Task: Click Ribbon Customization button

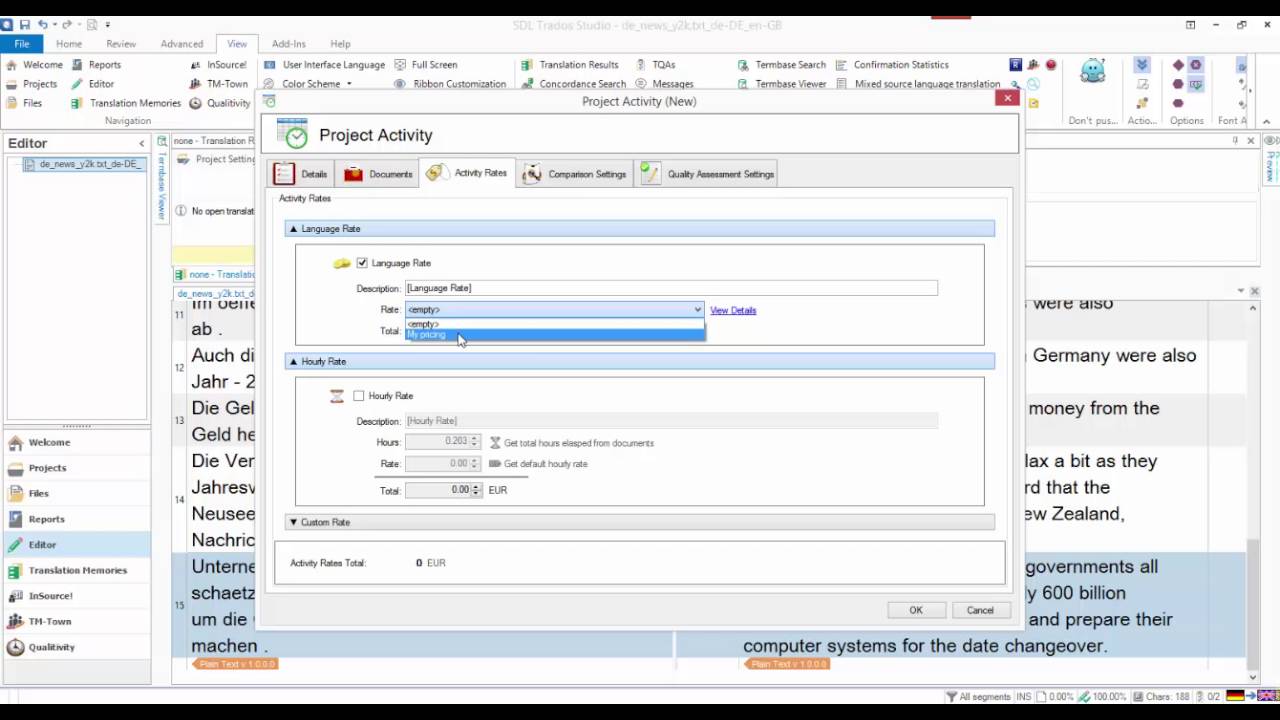Action: [x=450, y=84]
